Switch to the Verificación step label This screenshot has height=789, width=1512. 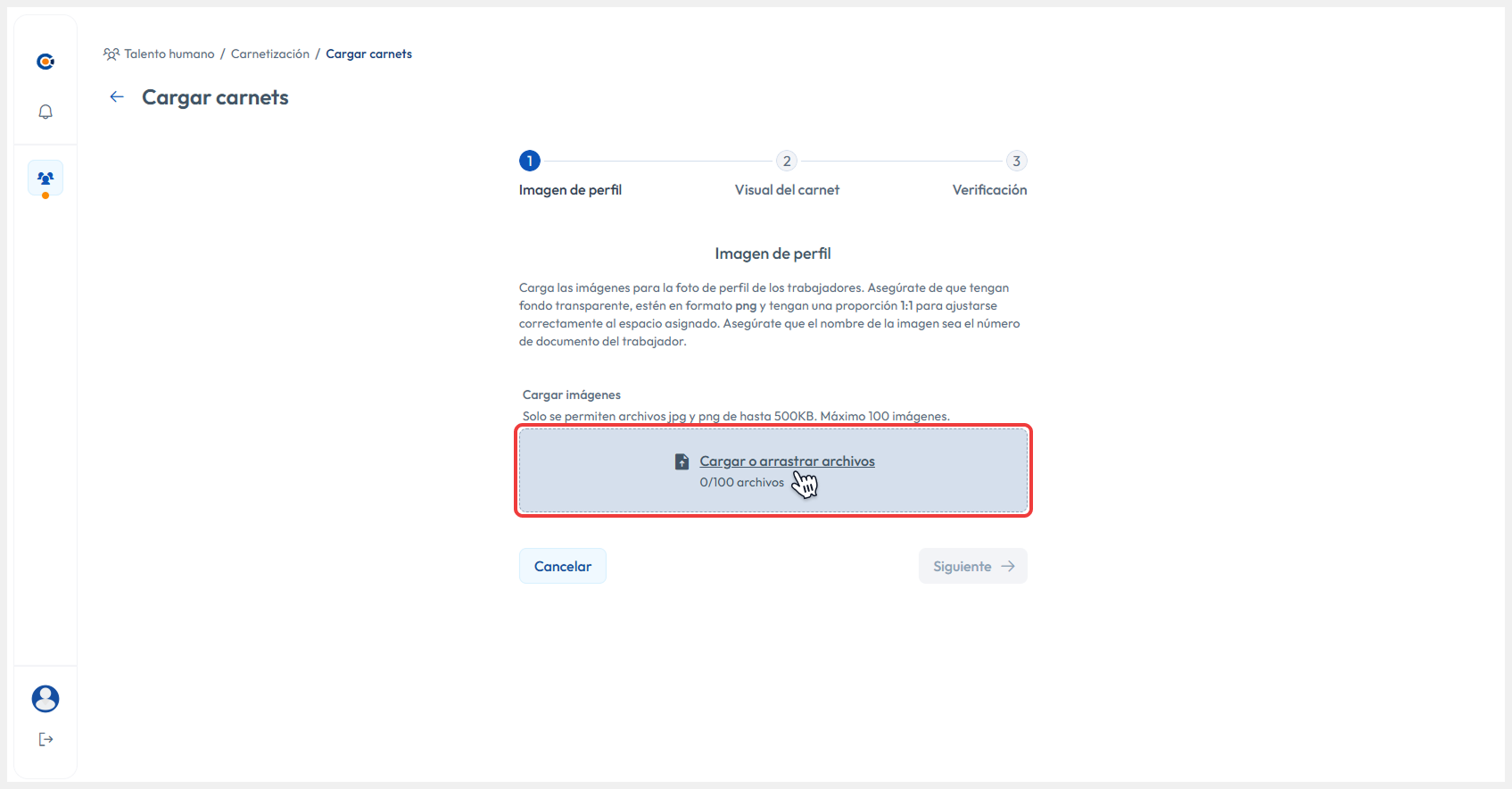tap(989, 190)
